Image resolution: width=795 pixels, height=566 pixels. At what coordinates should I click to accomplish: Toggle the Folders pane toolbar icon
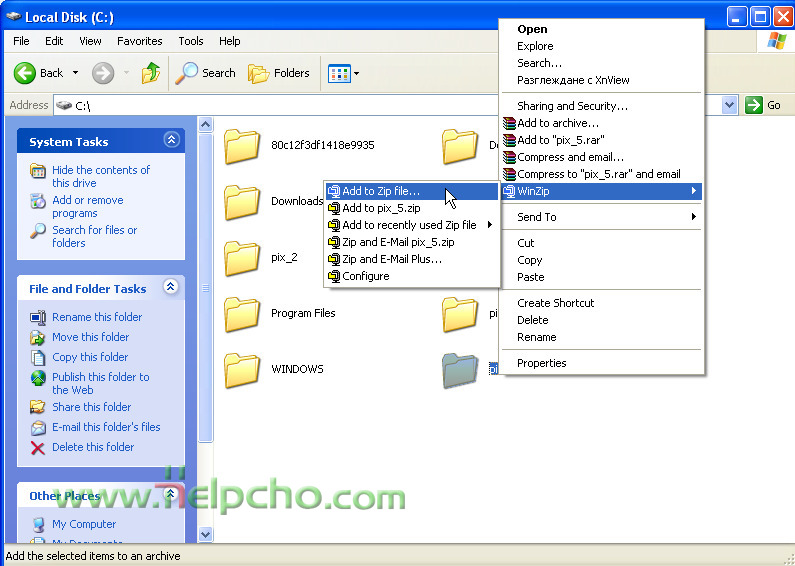[x=259, y=74]
